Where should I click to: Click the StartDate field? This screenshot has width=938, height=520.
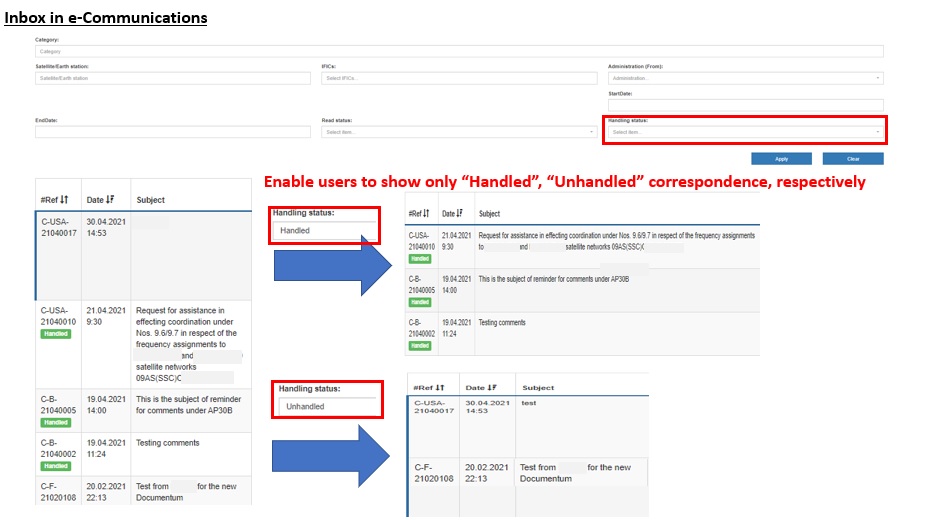745,105
